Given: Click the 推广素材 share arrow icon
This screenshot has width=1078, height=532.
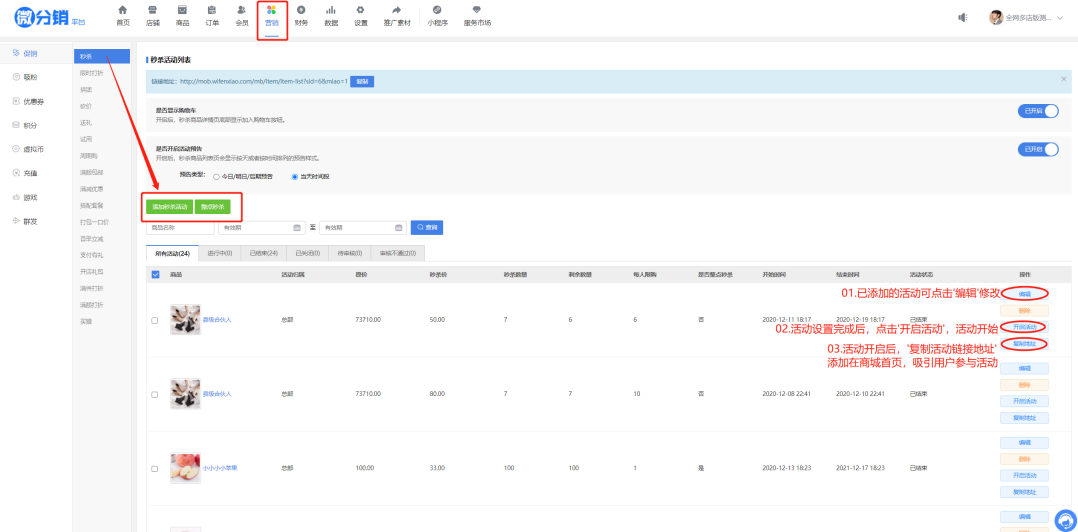Looking at the screenshot, I should [x=397, y=10].
